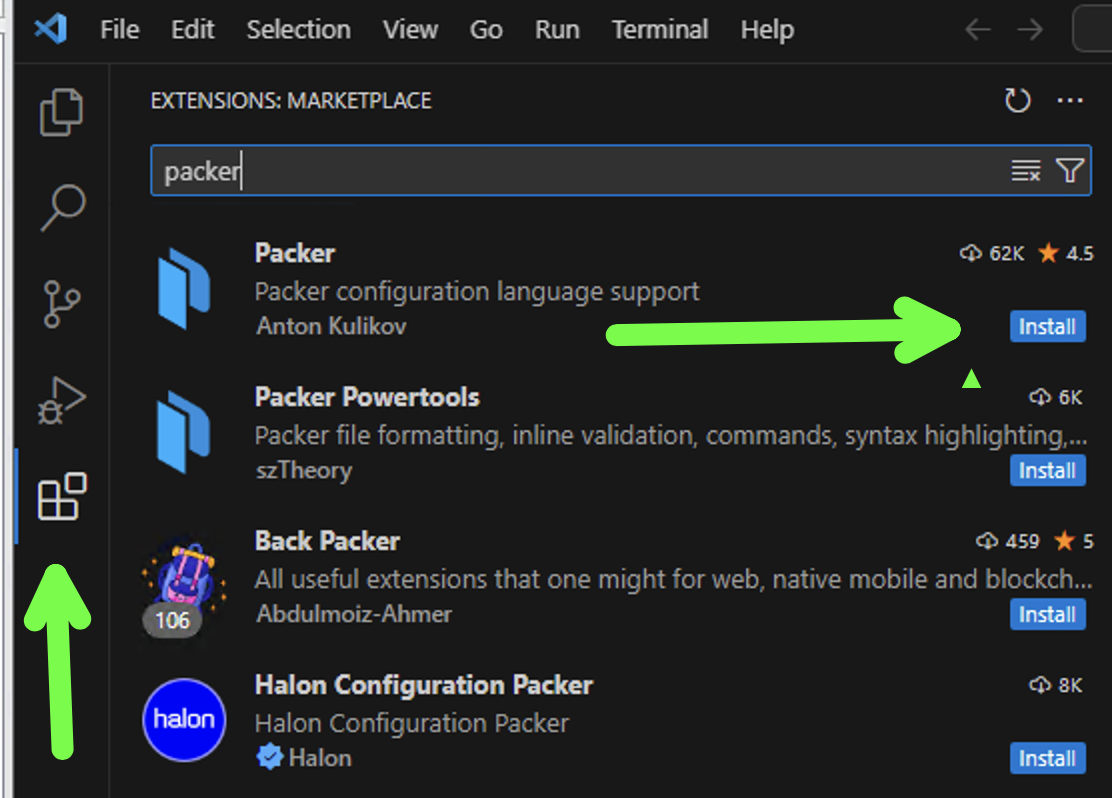The height and width of the screenshot is (798, 1112).
Task: Open the Selection menu
Action: click(x=299, y=30)
